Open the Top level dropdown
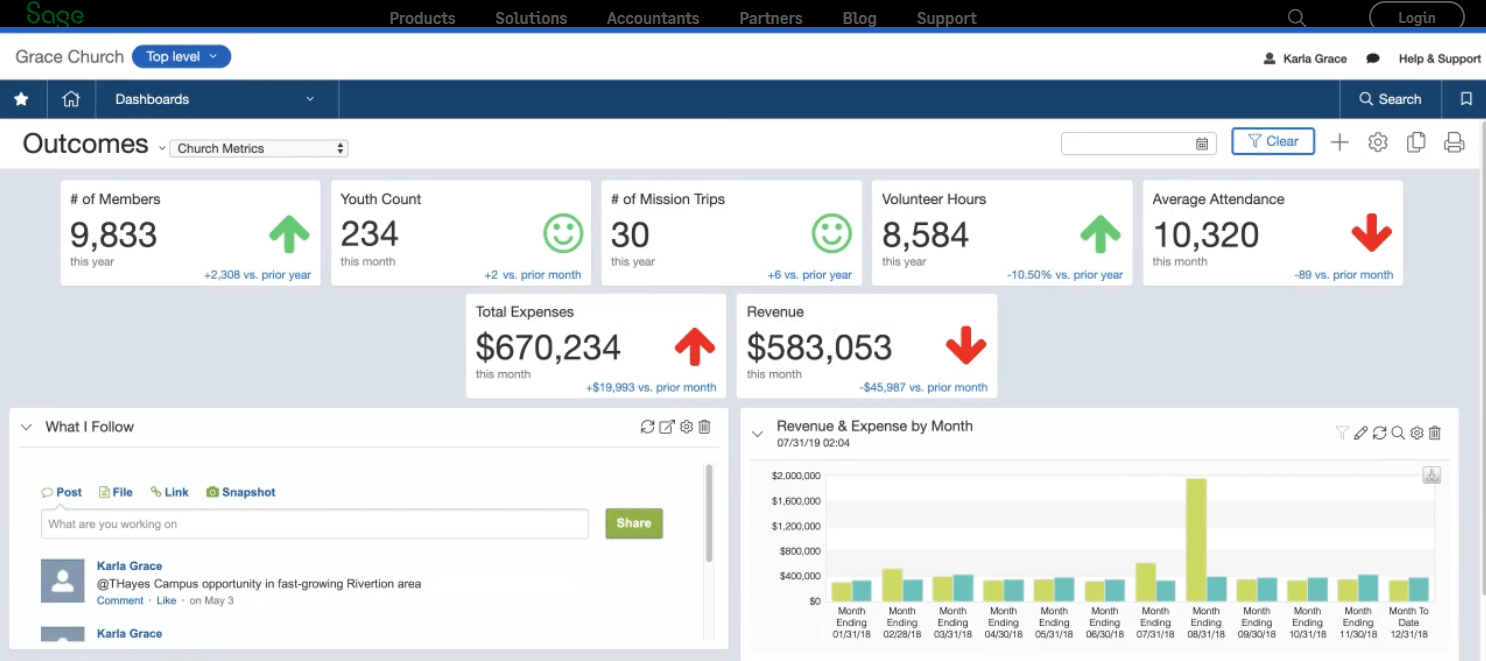This screenshot has height=661, width=1486. [181, 57]
